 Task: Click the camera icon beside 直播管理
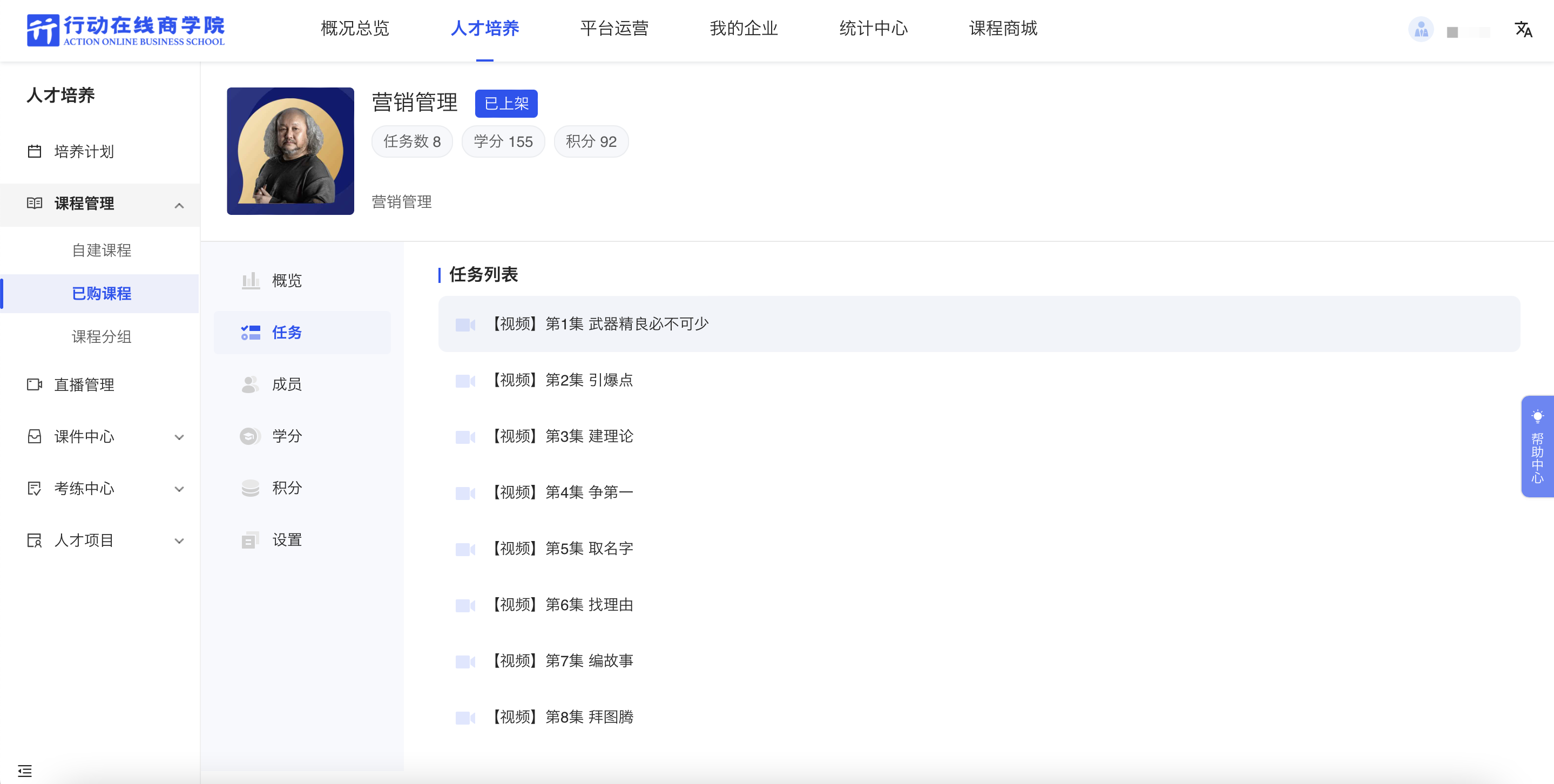[x=35, y=385]
